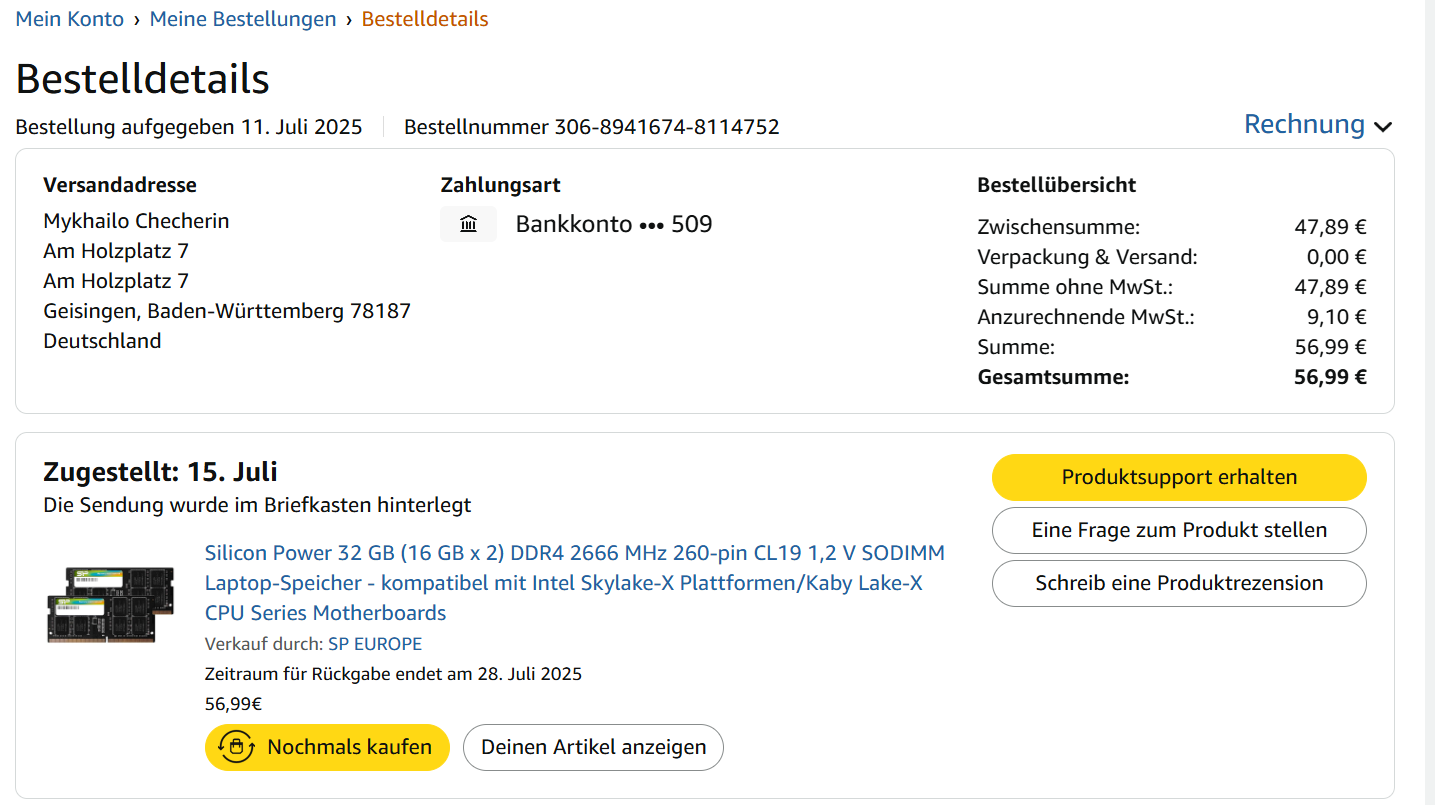
Task: Click Eine Frage zum Produkt stellen
Action: point(1179,530)
